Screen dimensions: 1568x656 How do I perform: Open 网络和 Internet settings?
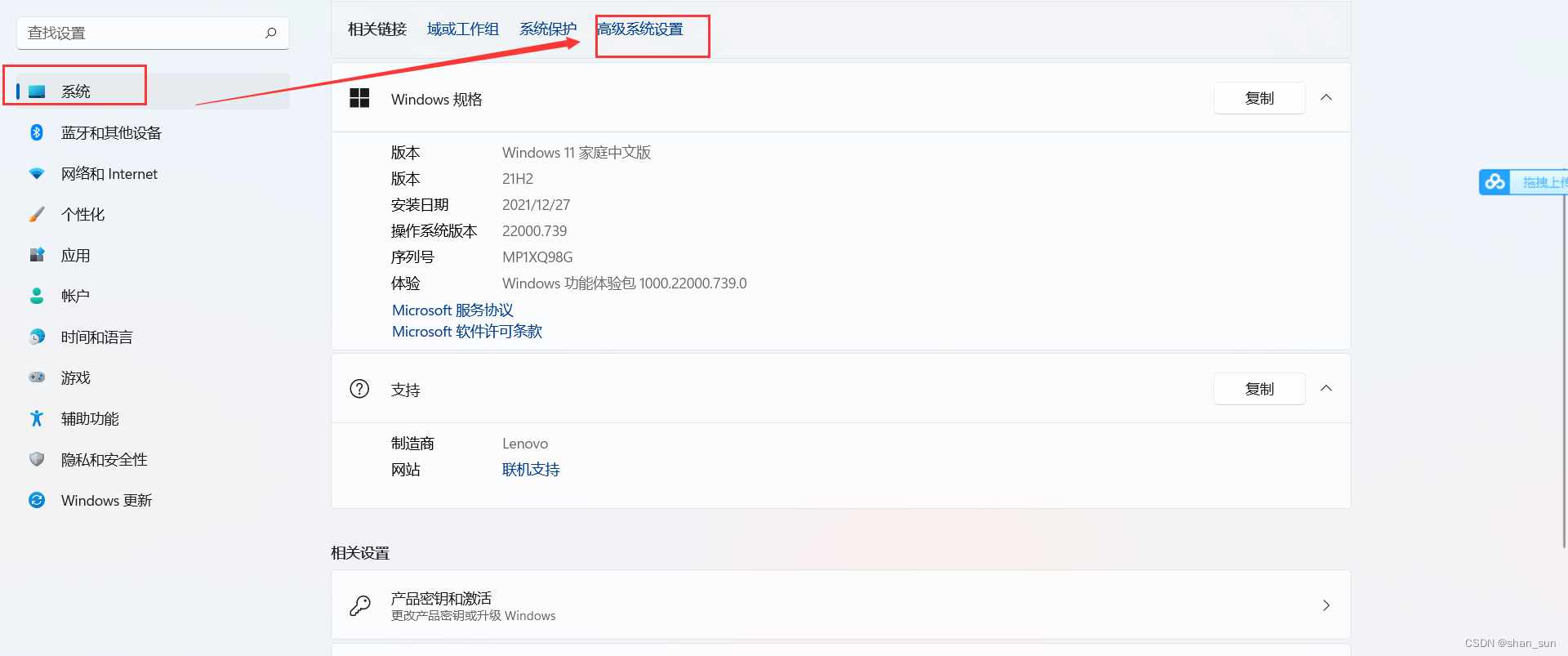(154, 173)
